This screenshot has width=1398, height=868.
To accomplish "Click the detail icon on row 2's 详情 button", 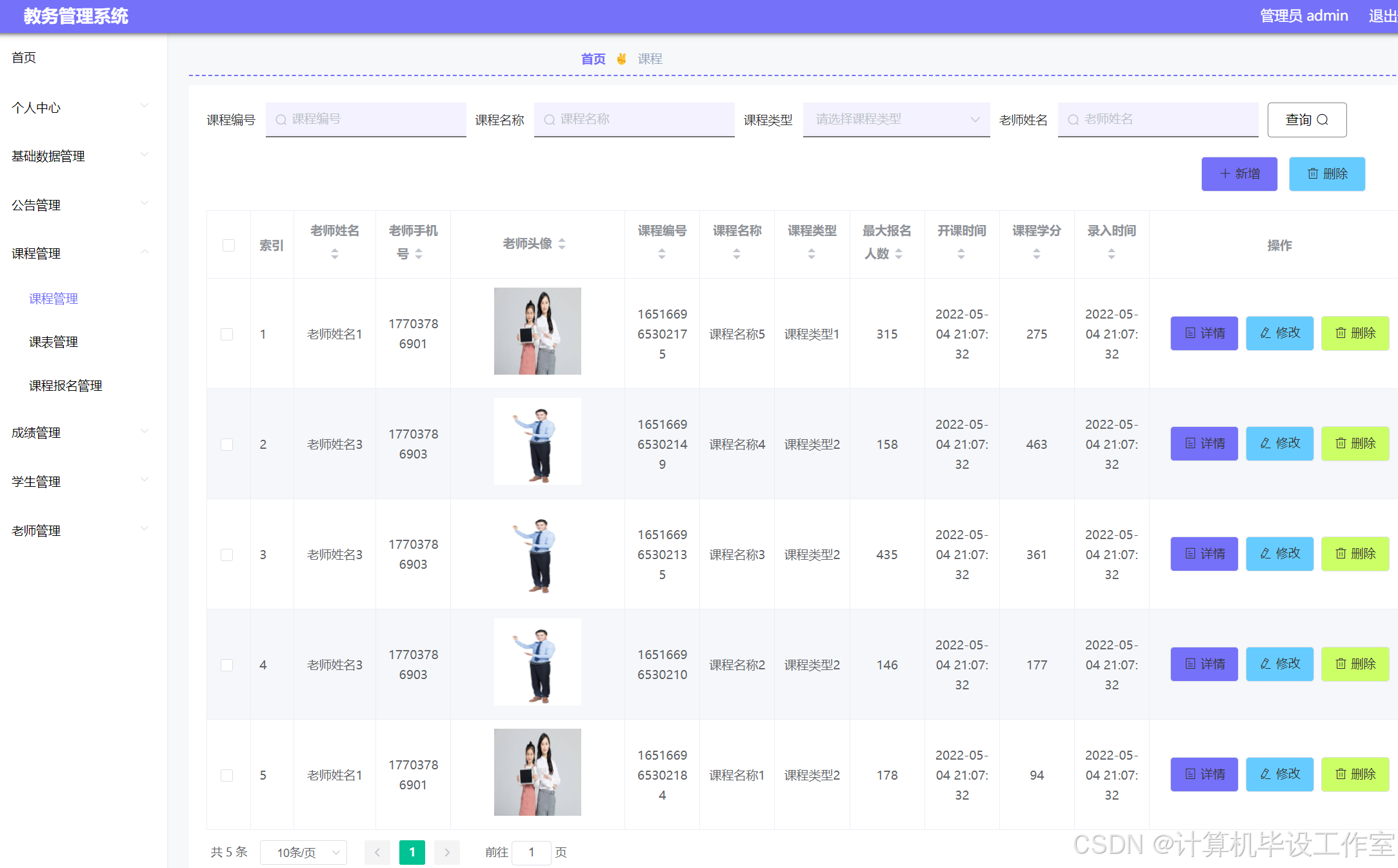I will (x=1190, y=443).
